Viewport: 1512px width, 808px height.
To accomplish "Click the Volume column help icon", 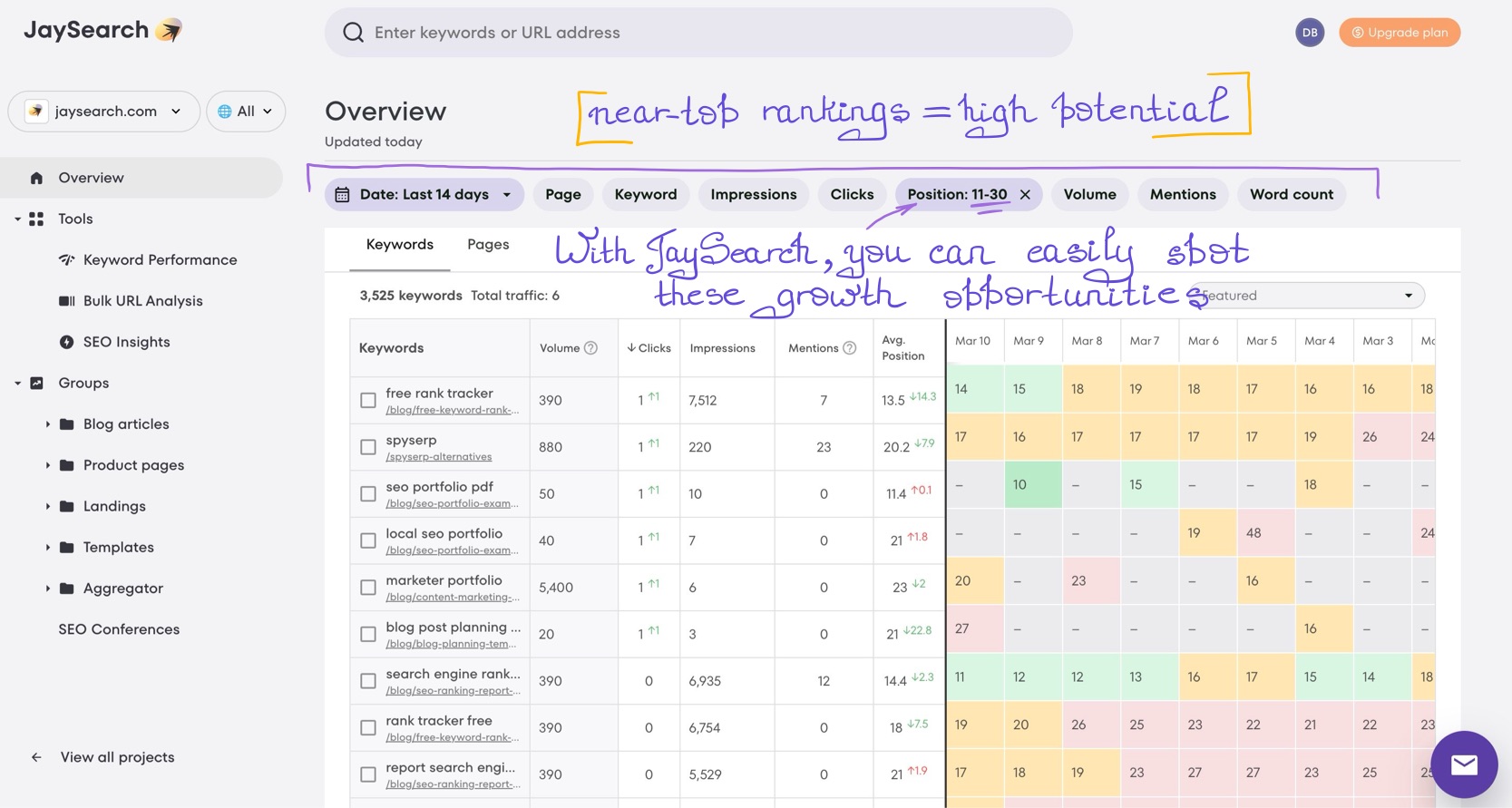I will pyautogui.click(x=590, y=347).
